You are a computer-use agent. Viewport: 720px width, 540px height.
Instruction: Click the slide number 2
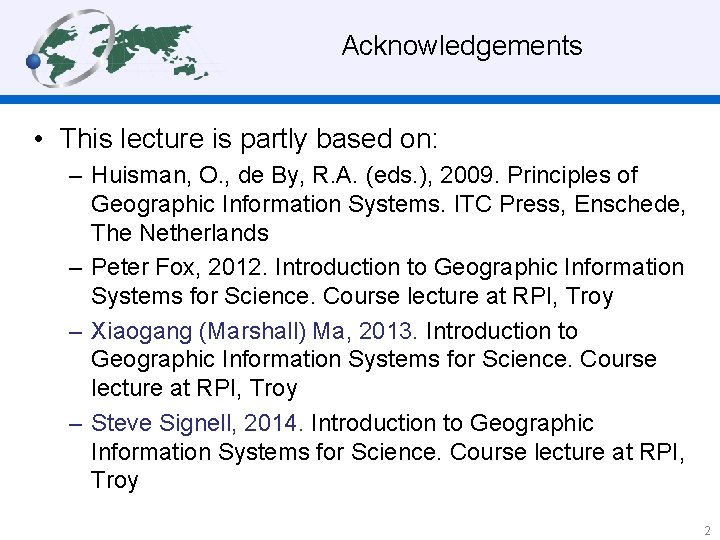(x=706, y=531)
